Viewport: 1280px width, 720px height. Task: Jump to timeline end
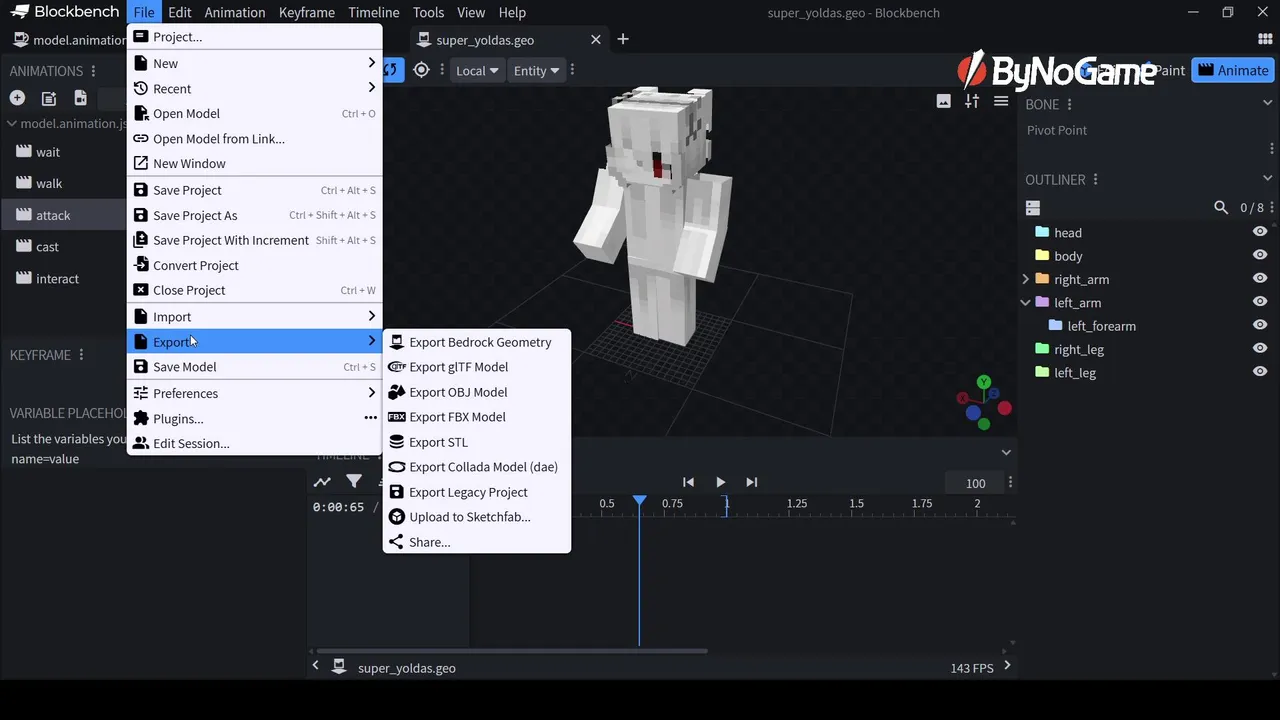coord(752,482)
